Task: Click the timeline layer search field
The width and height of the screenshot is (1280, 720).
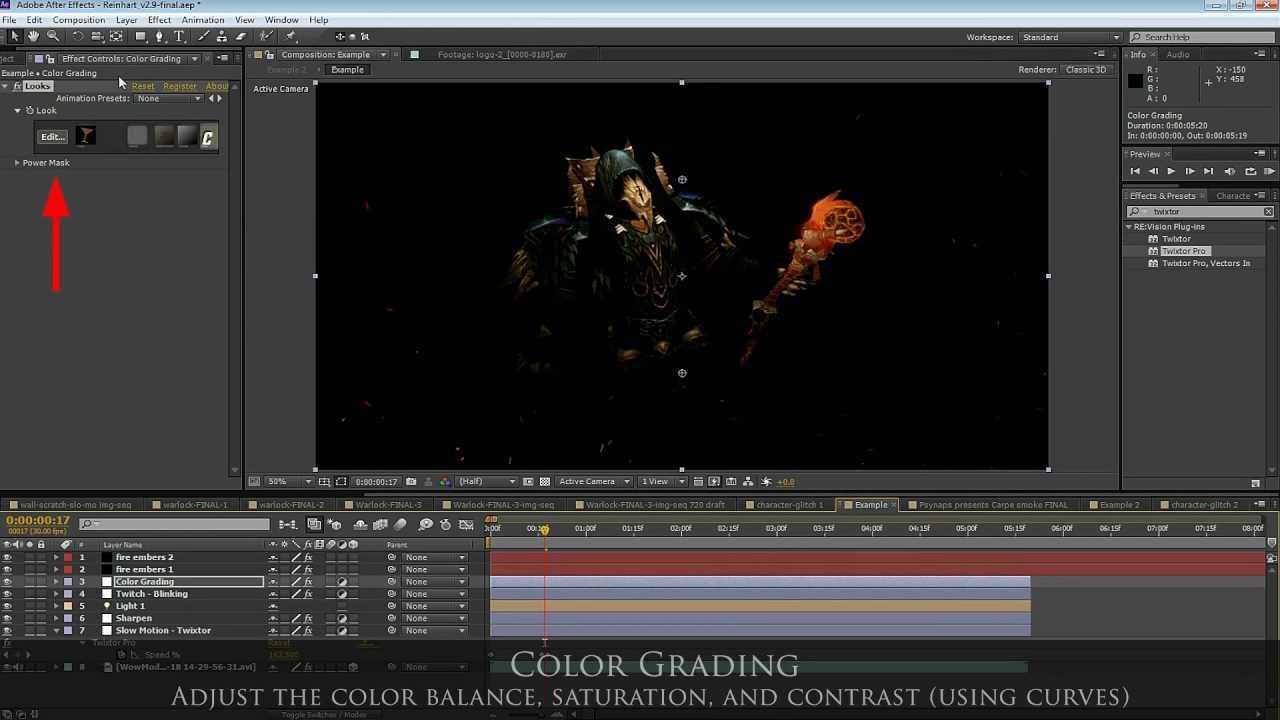Action: 175,524
